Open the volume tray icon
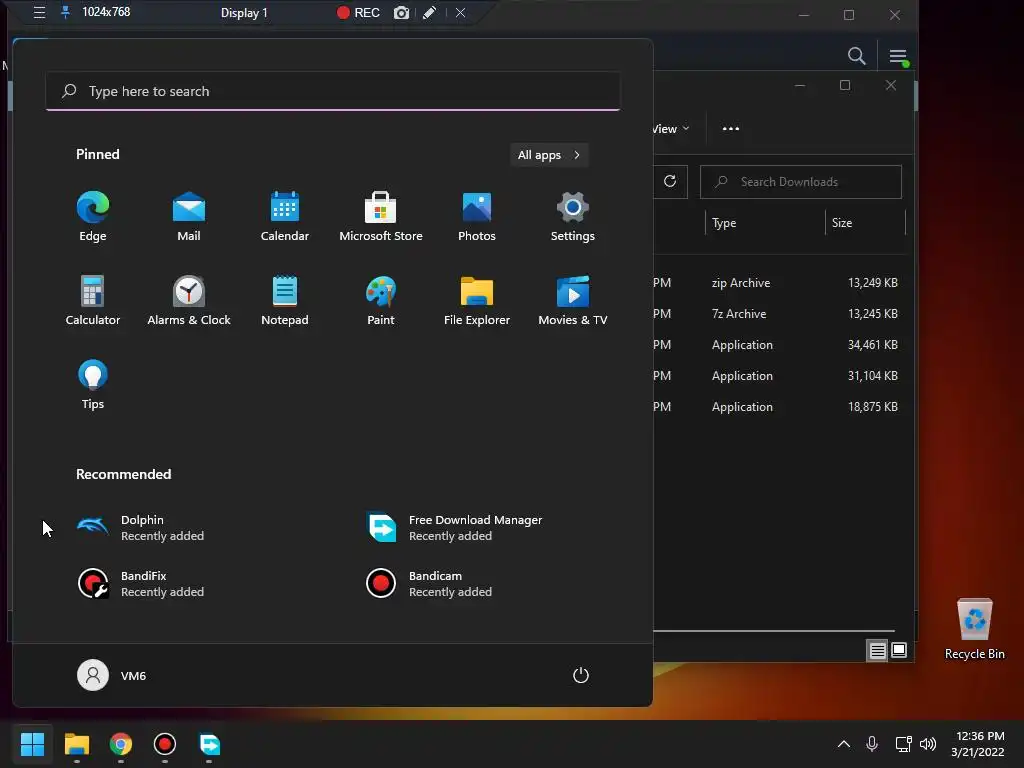The image size is (1024, 768). point(927,744)
